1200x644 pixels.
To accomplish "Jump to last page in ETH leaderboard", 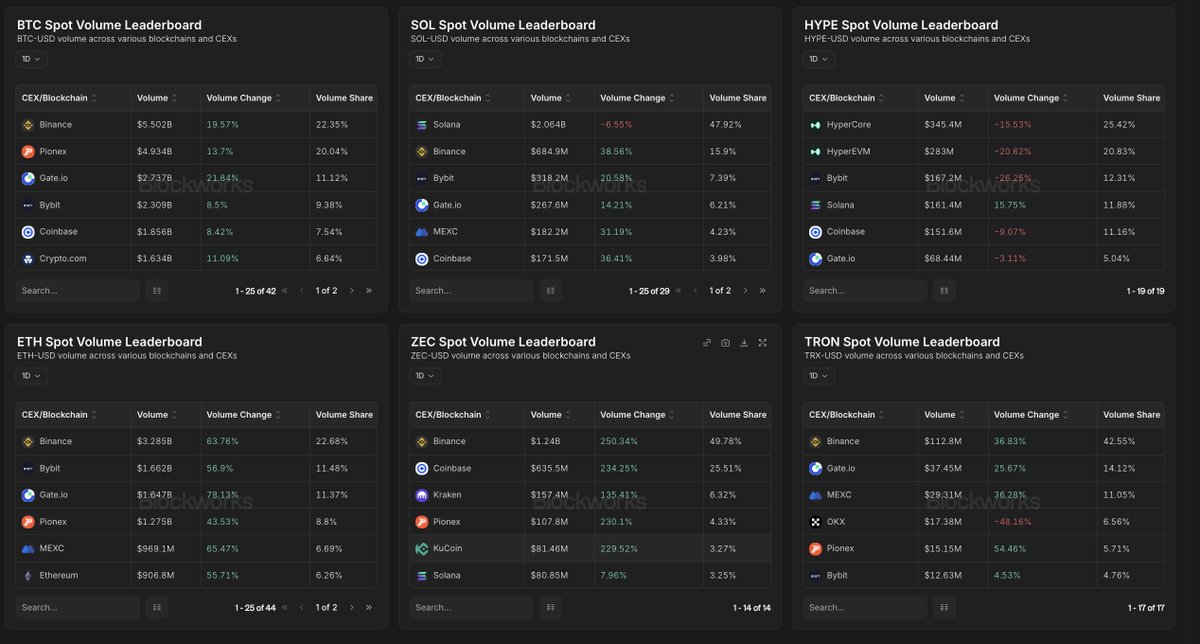I will pos(369,607).
